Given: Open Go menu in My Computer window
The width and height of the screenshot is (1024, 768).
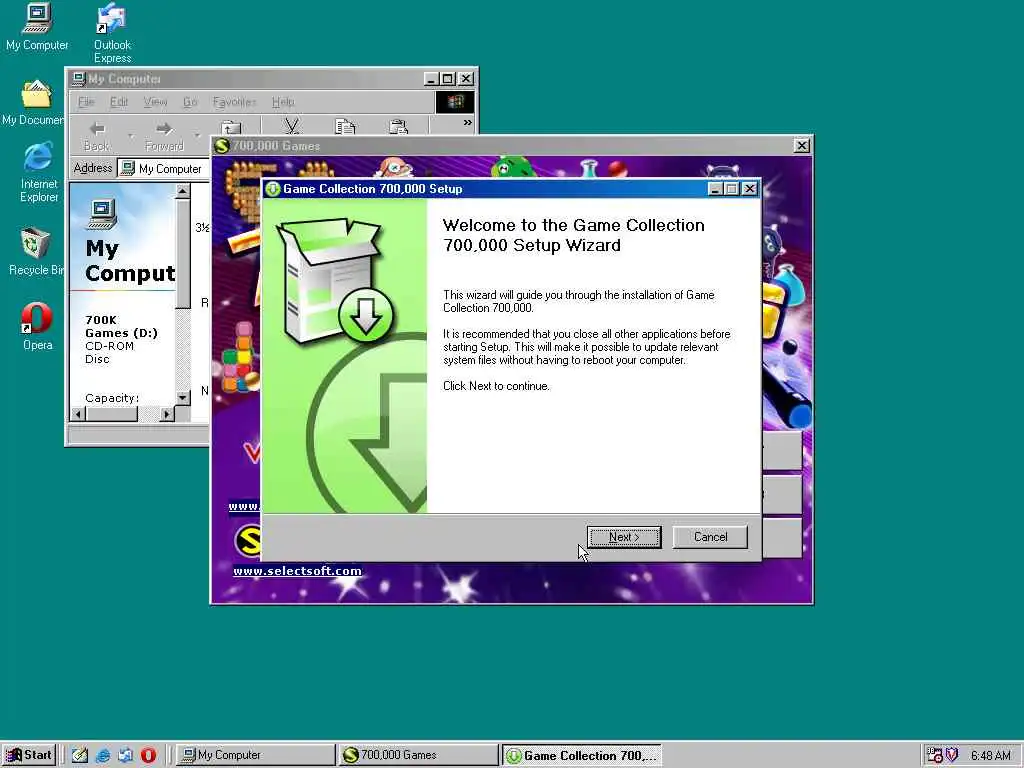Looking at the screenshot, I should coord(190,102).
